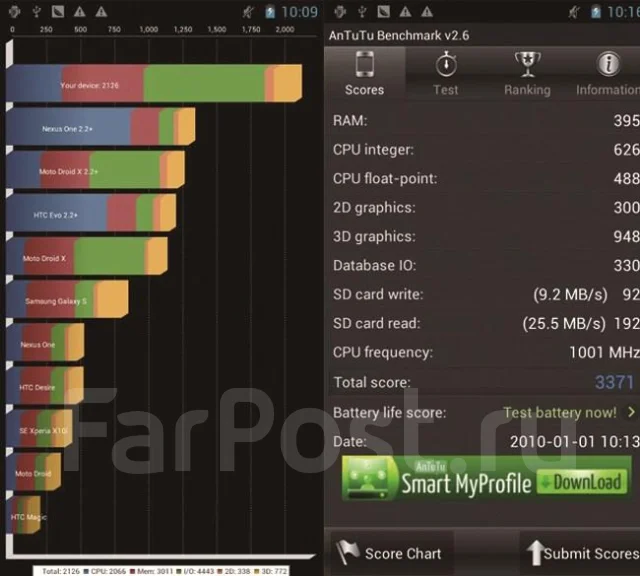The height and width of the screenshot is (576, 640).
Task: Click the '(9.2 MB/s)' write speed value
Action: click(x=570, y=294)
